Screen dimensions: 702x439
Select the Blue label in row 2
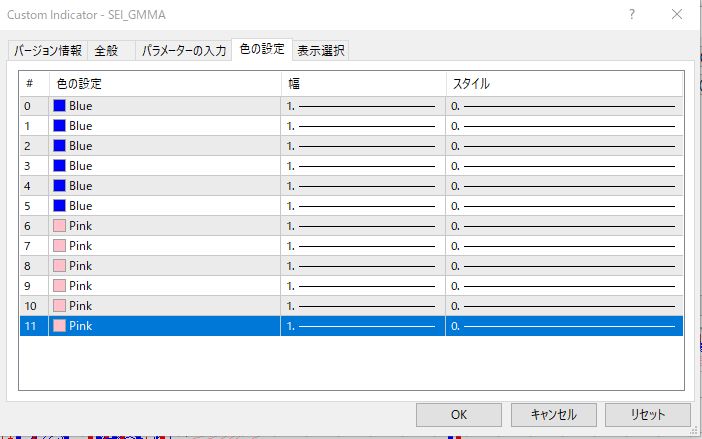(81, 146)
